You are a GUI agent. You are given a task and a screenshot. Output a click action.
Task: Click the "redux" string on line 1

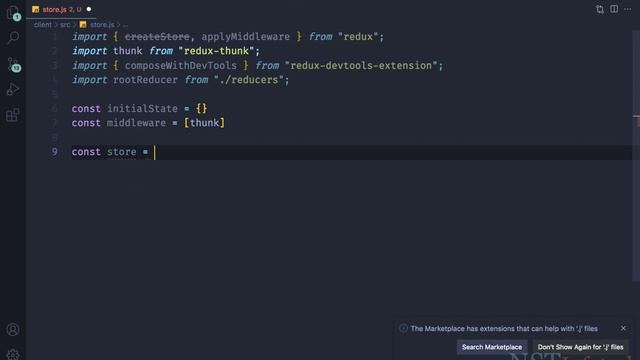pos(358,37)
